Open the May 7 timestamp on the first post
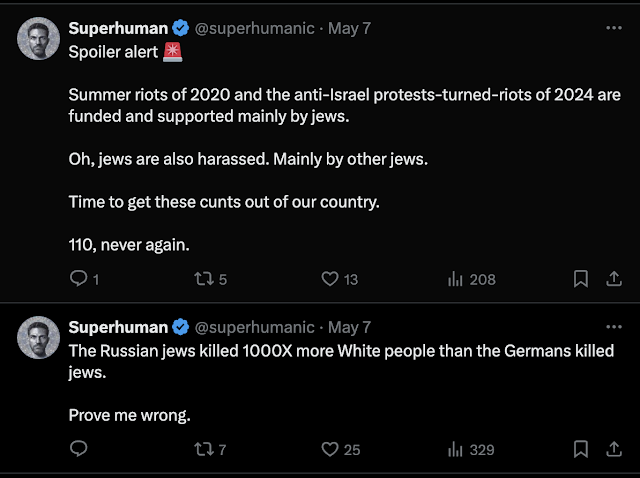The height and width of the screenshot is (478, 640). click(349, 28)
